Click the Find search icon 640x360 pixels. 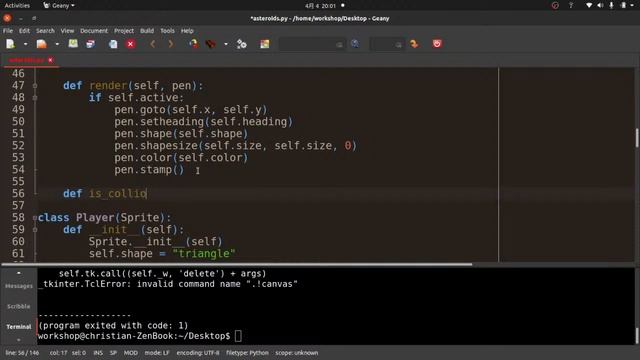point(355,44)
